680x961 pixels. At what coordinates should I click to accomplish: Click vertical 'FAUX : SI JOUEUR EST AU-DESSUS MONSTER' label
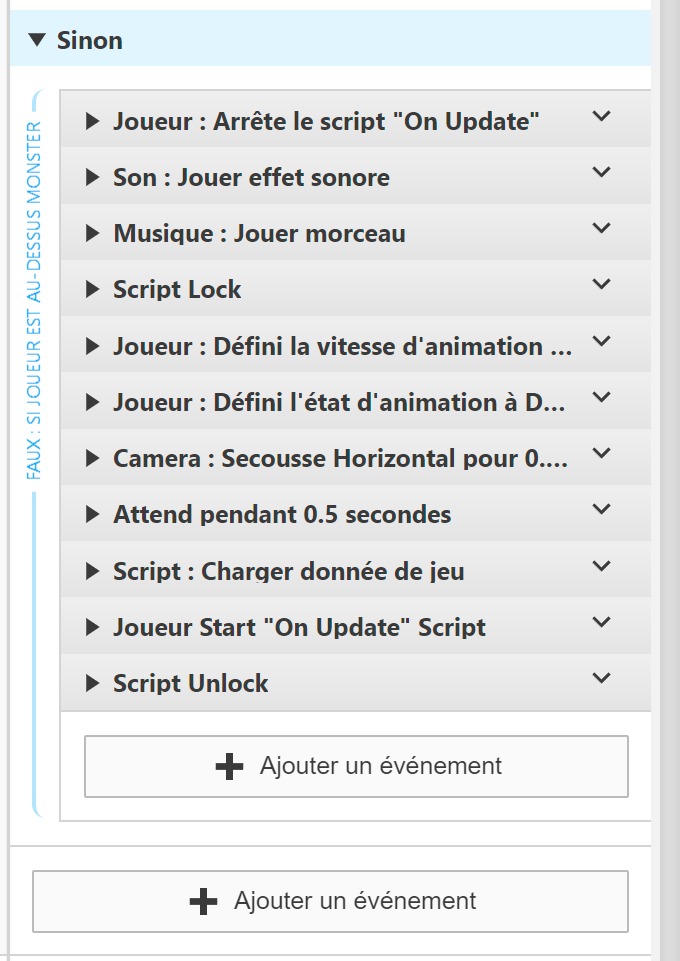click(34, 300)
